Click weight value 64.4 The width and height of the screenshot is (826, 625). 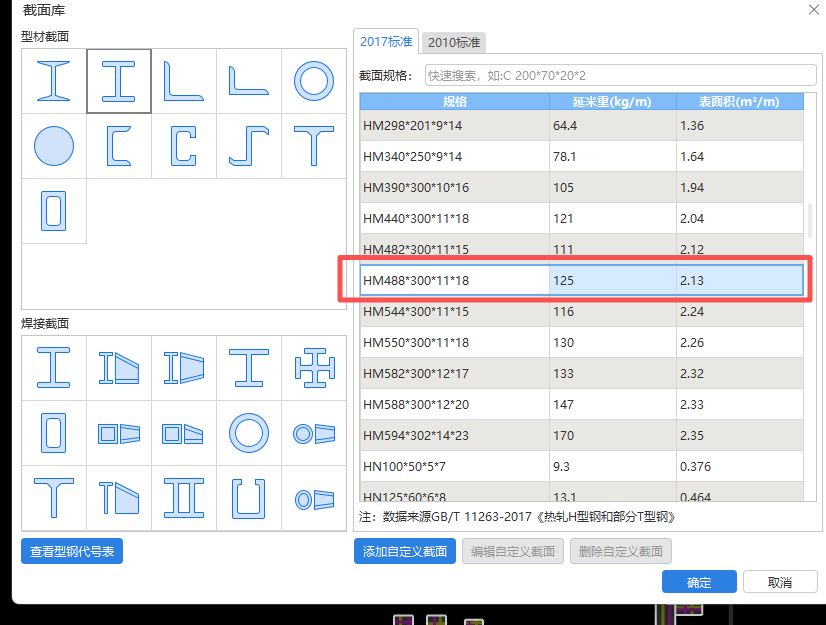pos(565,126)
